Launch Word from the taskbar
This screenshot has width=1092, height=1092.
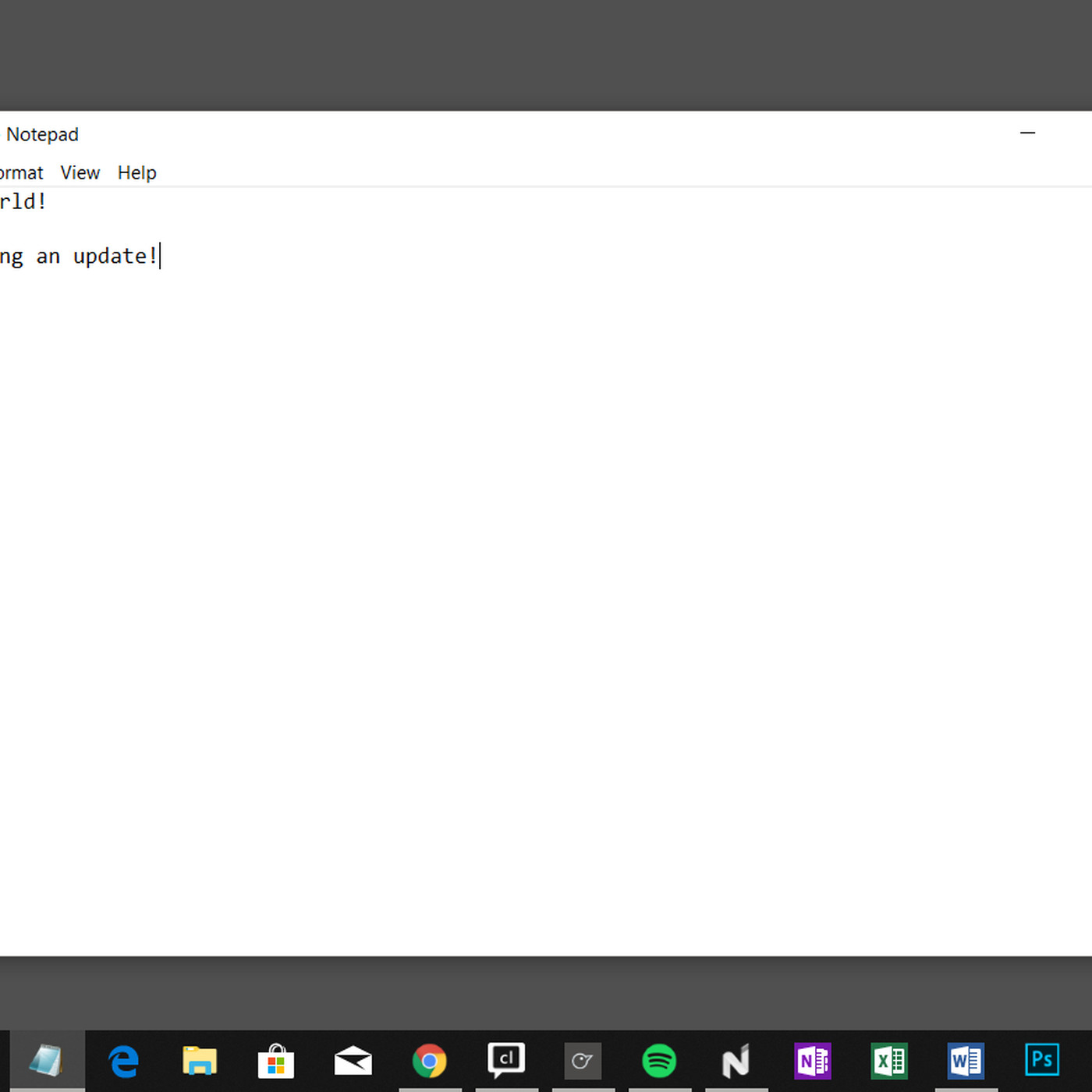point(966,1061)
